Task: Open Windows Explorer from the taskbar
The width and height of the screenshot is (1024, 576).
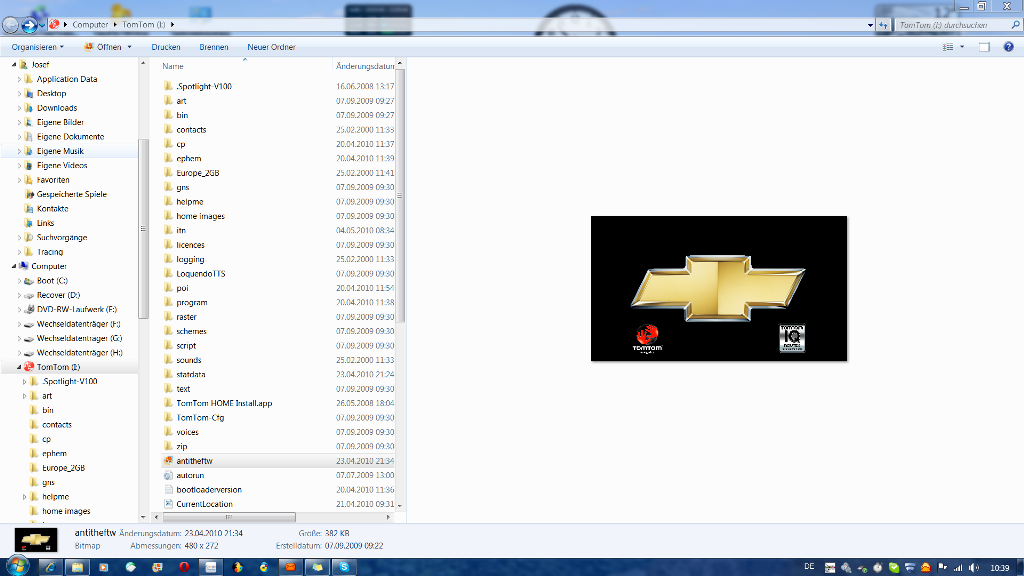Action: click(77, 567)
